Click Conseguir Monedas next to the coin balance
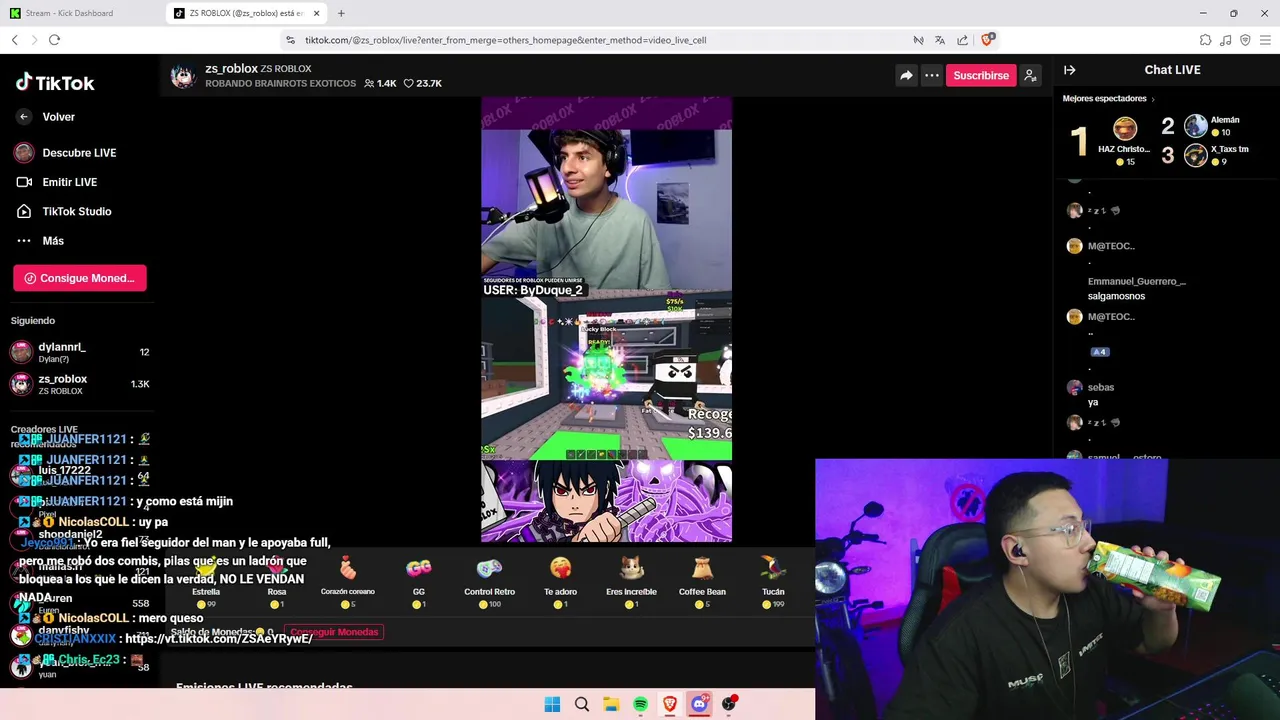Image resolution: width=1280 pixels, height=720 pixels. 334,632
